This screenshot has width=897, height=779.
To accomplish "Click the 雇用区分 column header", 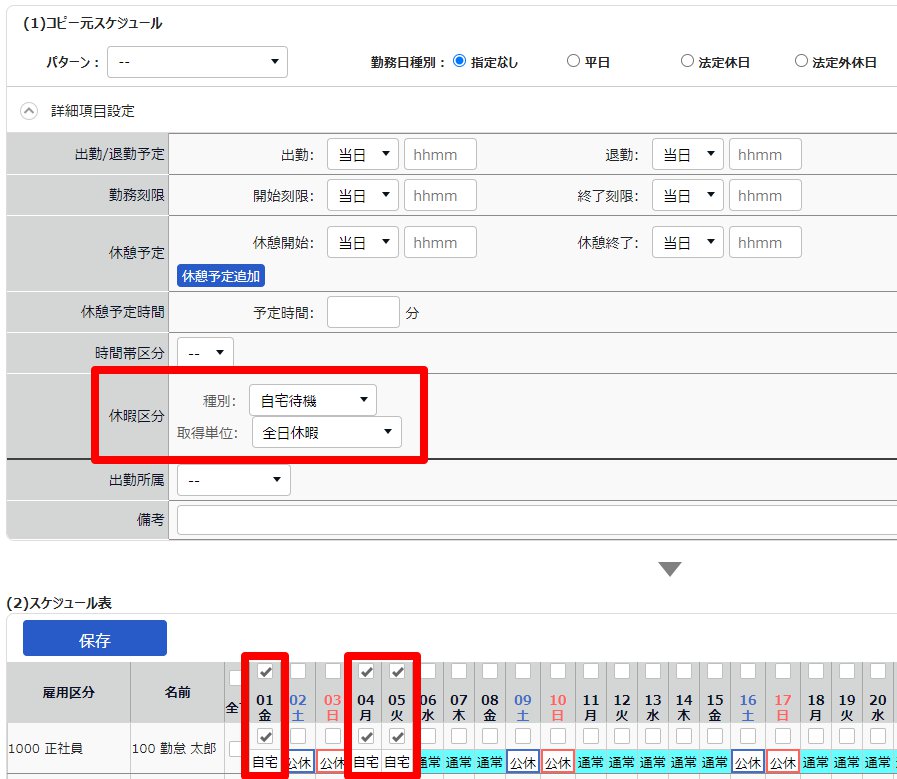I will pyautogui.click(x=68, y=693).
